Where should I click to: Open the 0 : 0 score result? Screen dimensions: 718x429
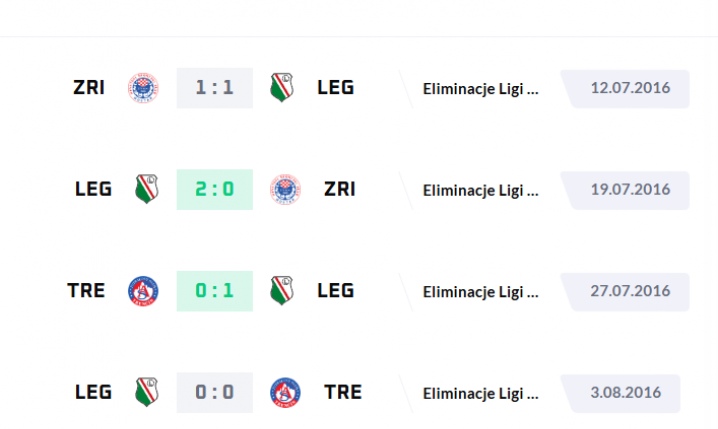pyautogui.click(x=215, y=393)
